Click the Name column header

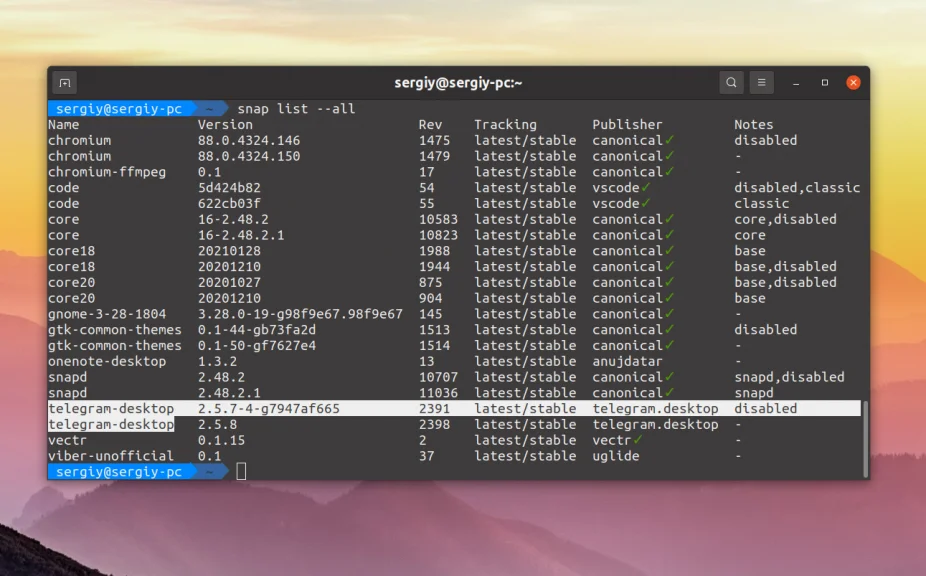(x=62, y=124)
